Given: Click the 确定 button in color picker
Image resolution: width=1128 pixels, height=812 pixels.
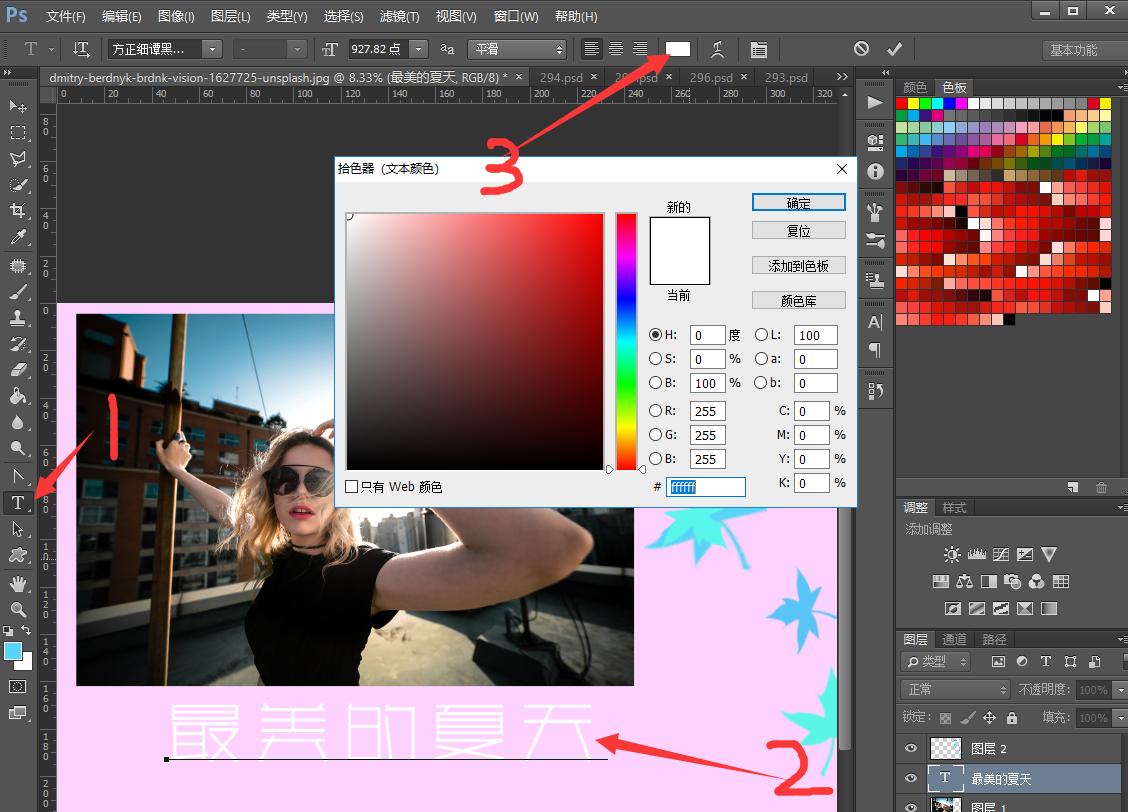Looking at the screenshot, I should point(798,203).
